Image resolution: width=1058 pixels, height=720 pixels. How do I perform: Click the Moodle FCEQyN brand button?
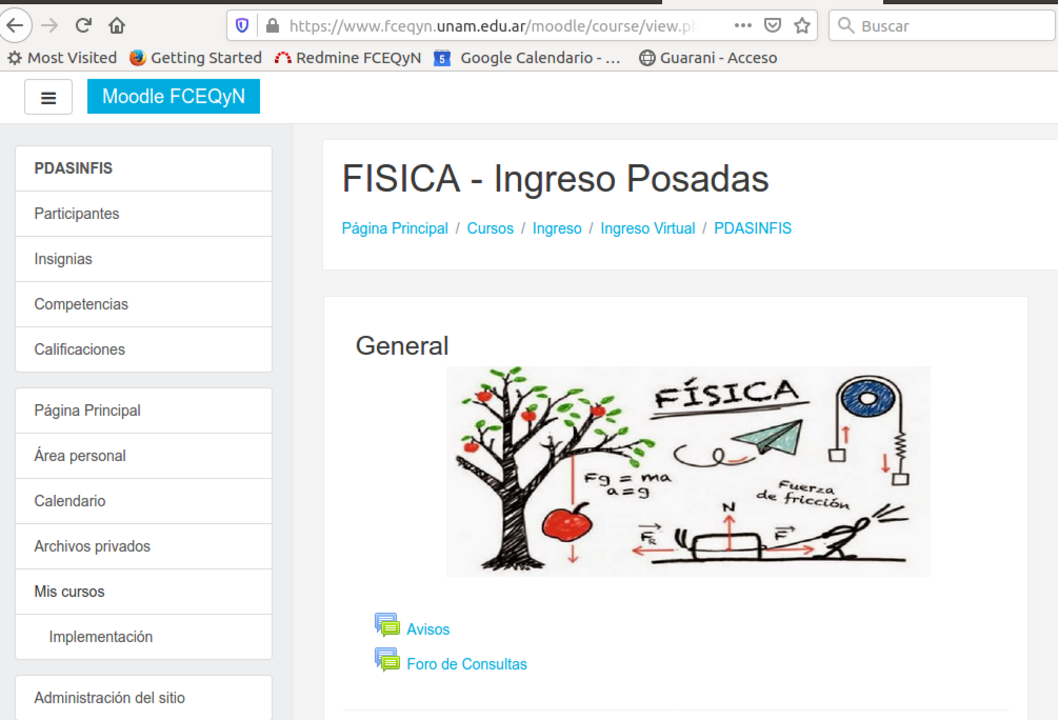(173, 96)
